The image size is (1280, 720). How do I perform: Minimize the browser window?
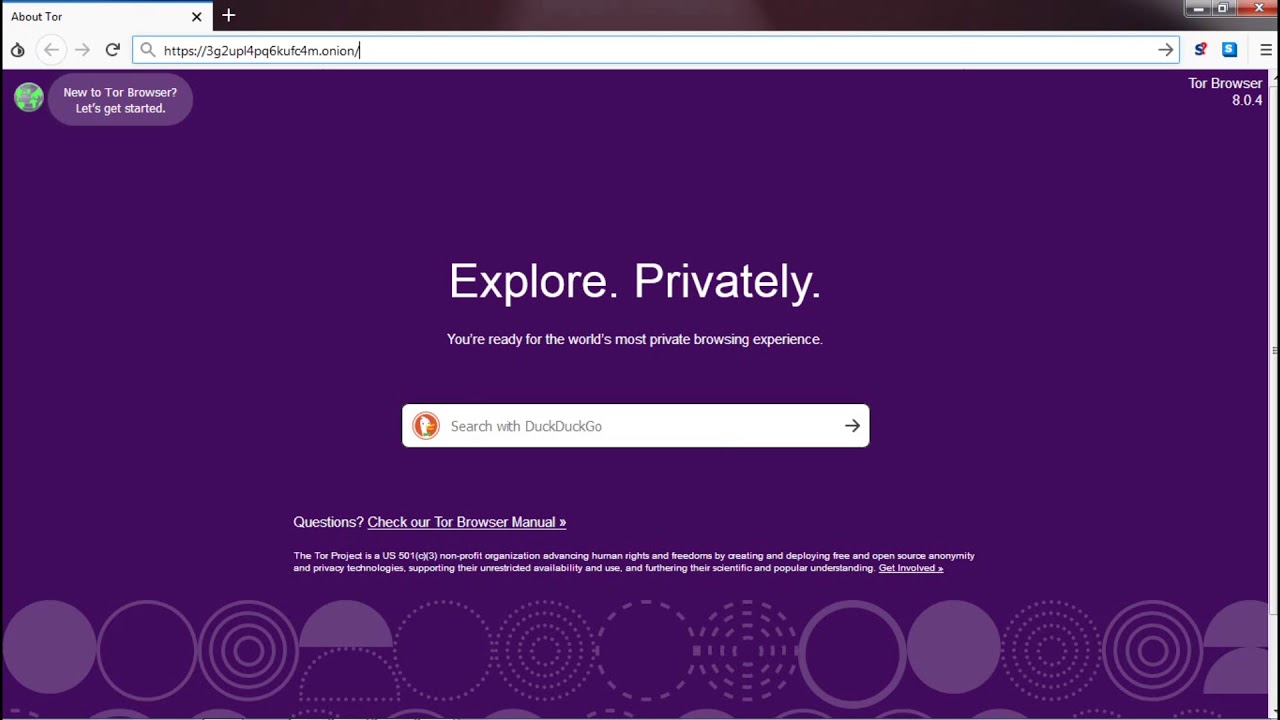point(1198,9)
